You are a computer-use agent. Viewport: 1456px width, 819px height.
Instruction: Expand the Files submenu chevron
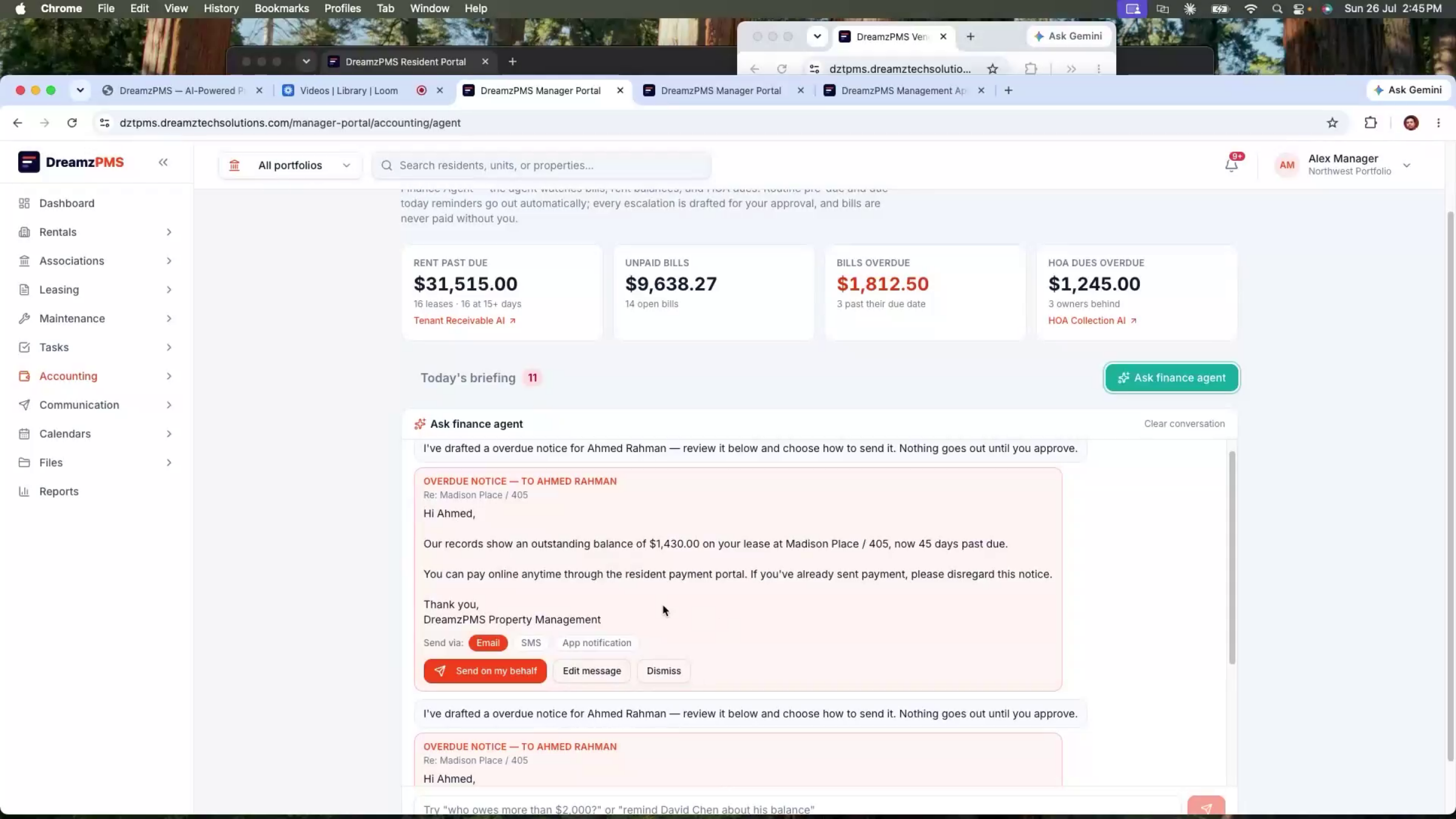169,462
